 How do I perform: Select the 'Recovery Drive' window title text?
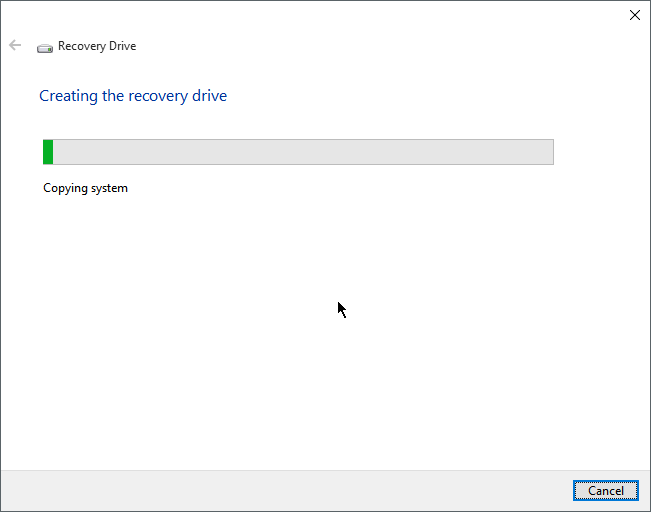coord(97,46)
